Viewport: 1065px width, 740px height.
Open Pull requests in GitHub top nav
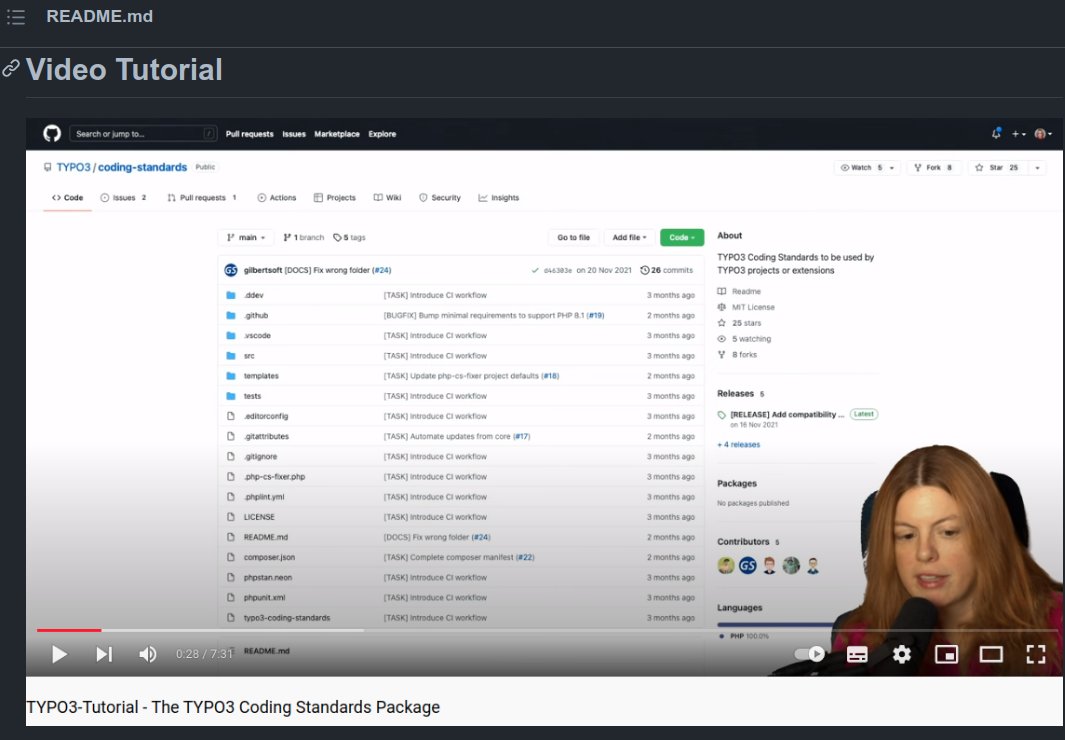coord(249,134)
